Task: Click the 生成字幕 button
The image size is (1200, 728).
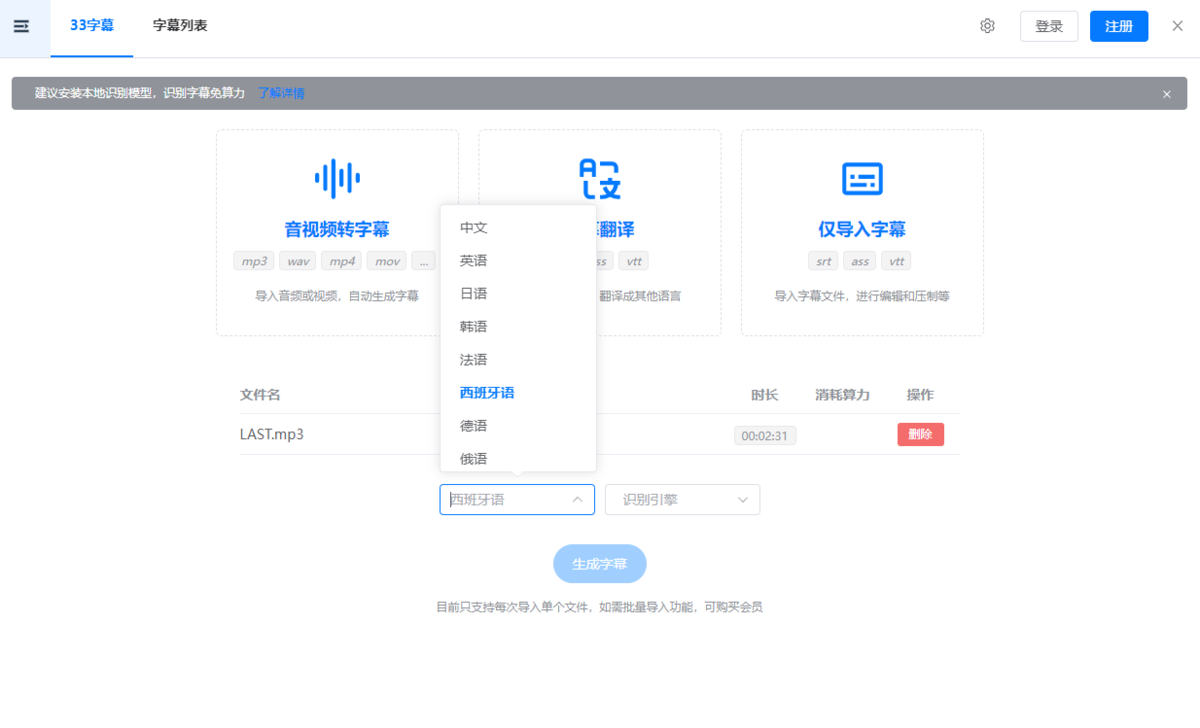Action: pos(599,564)
